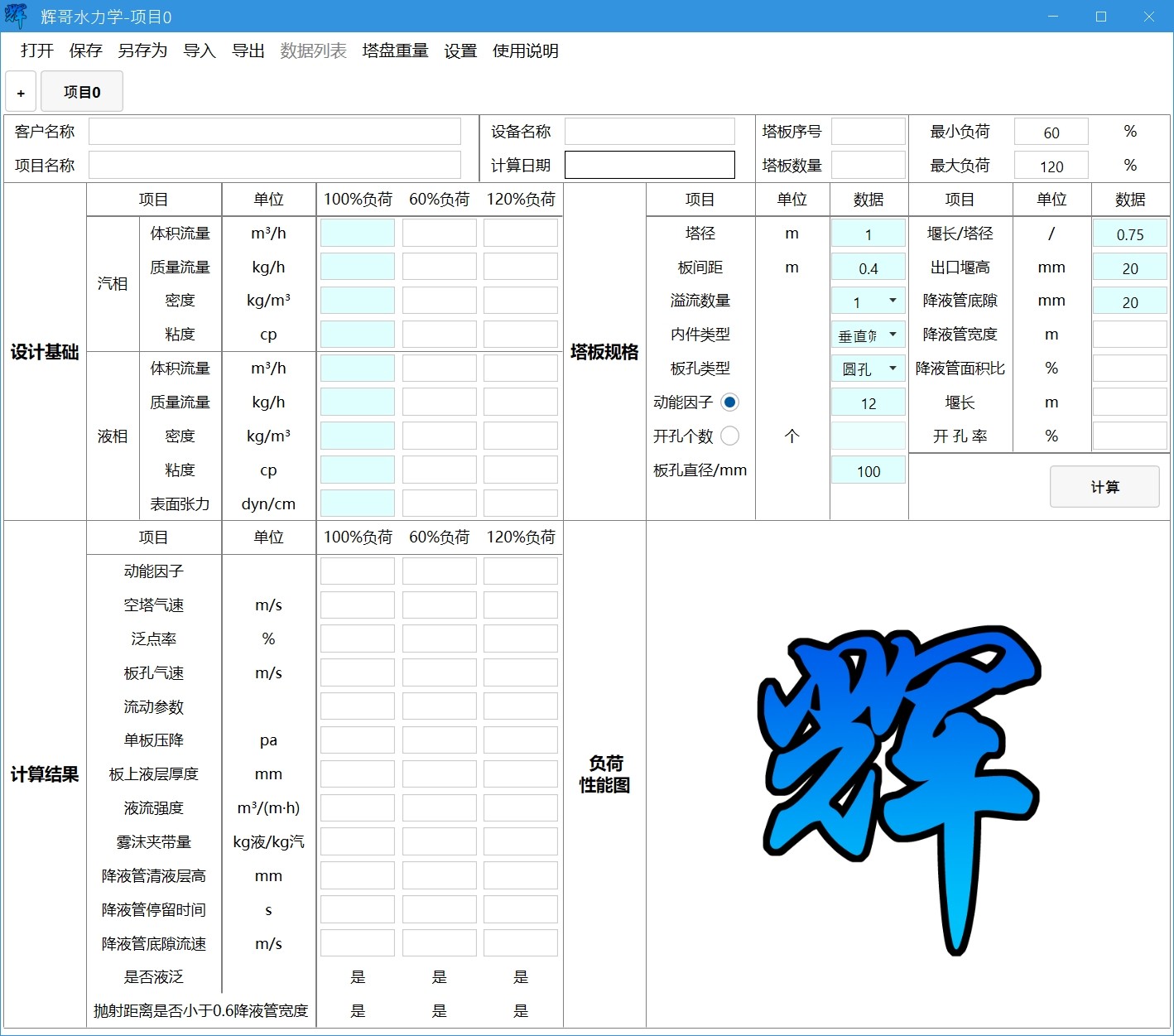Click the 单板压降 100% load result field

pyautogui.click(x=358, y=740)
